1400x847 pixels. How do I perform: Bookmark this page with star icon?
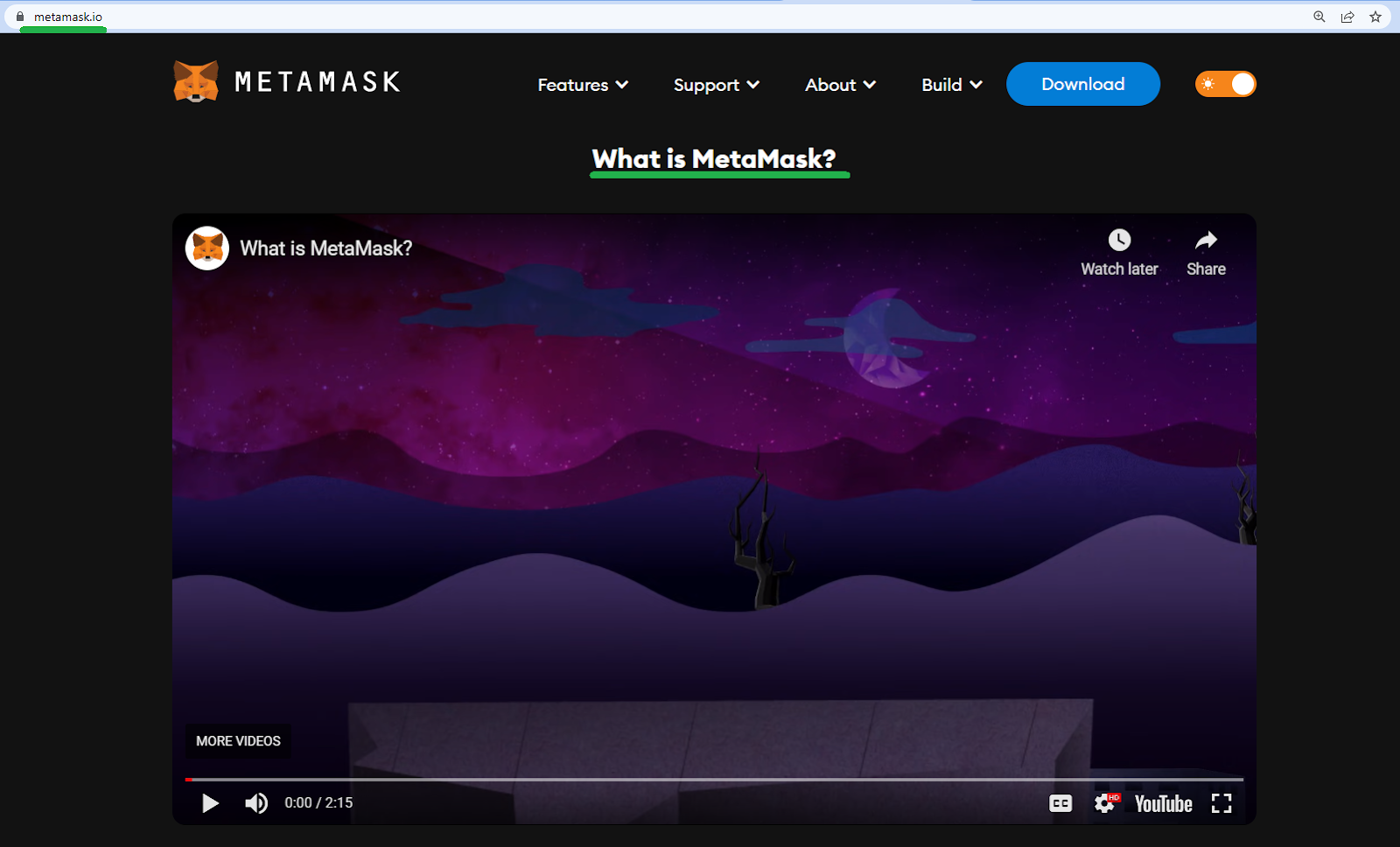tap(1375, 17)
